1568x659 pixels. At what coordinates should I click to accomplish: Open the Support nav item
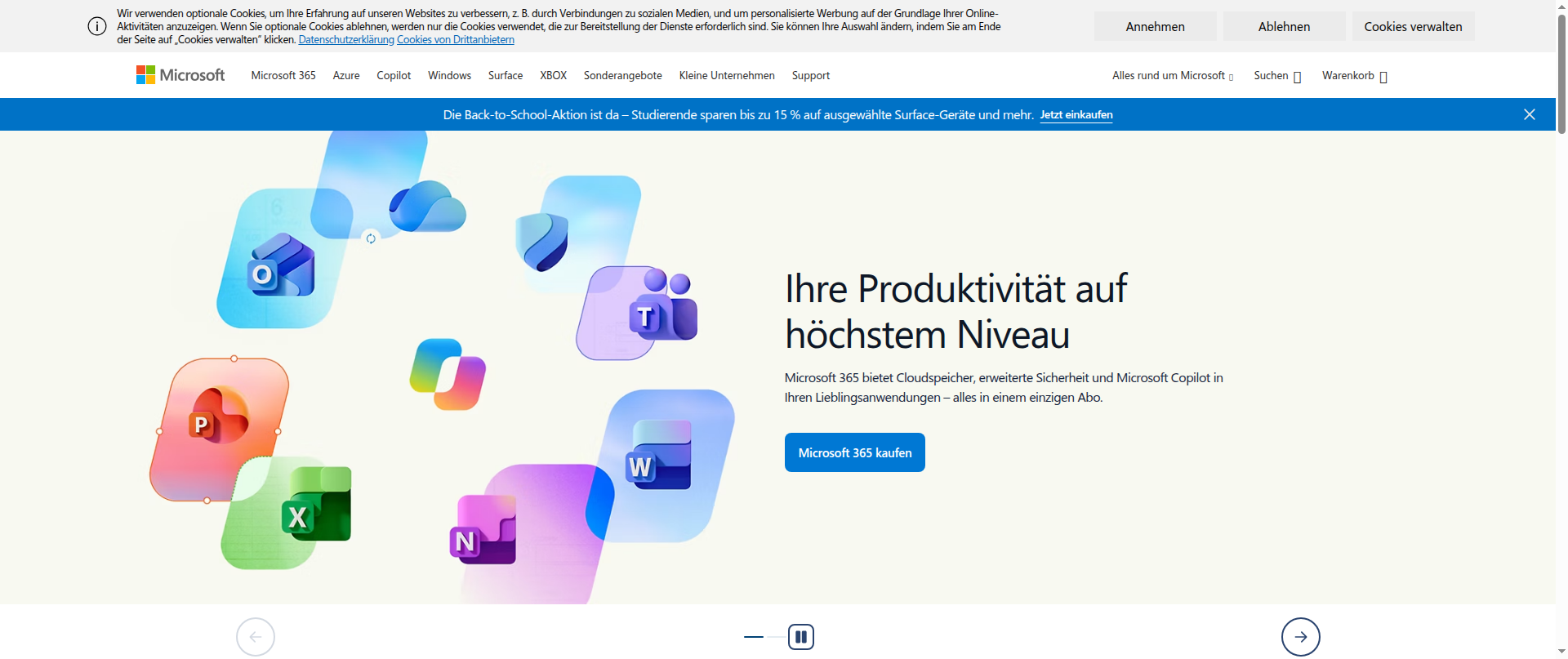tap(811, 75)
